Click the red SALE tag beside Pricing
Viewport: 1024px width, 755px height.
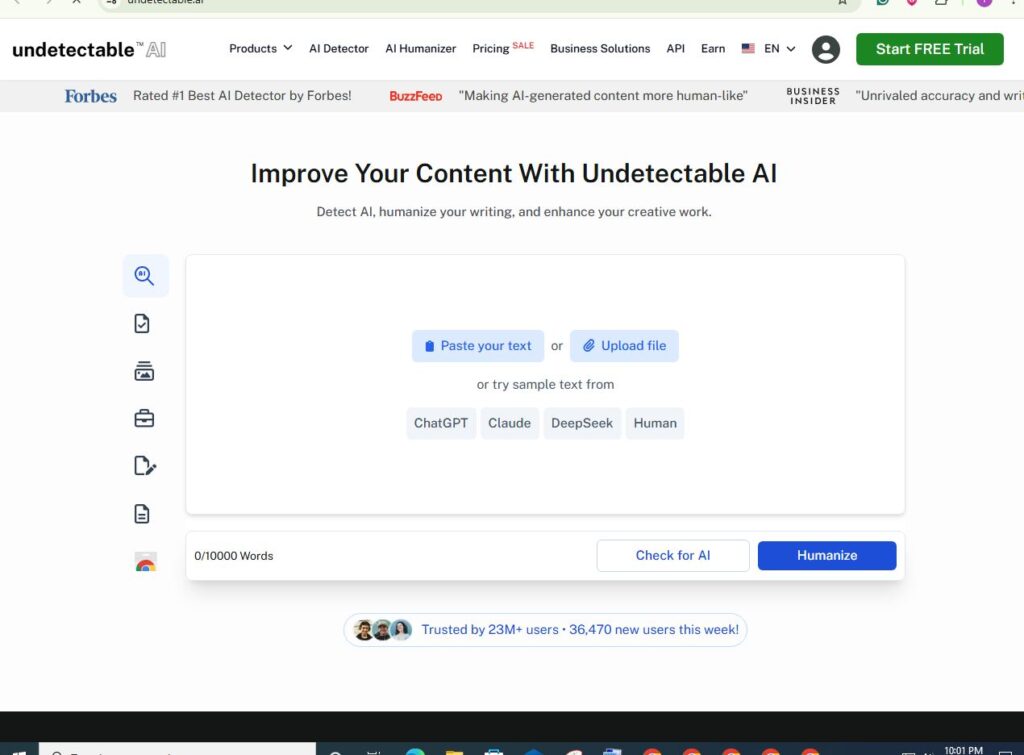point(523,45)
